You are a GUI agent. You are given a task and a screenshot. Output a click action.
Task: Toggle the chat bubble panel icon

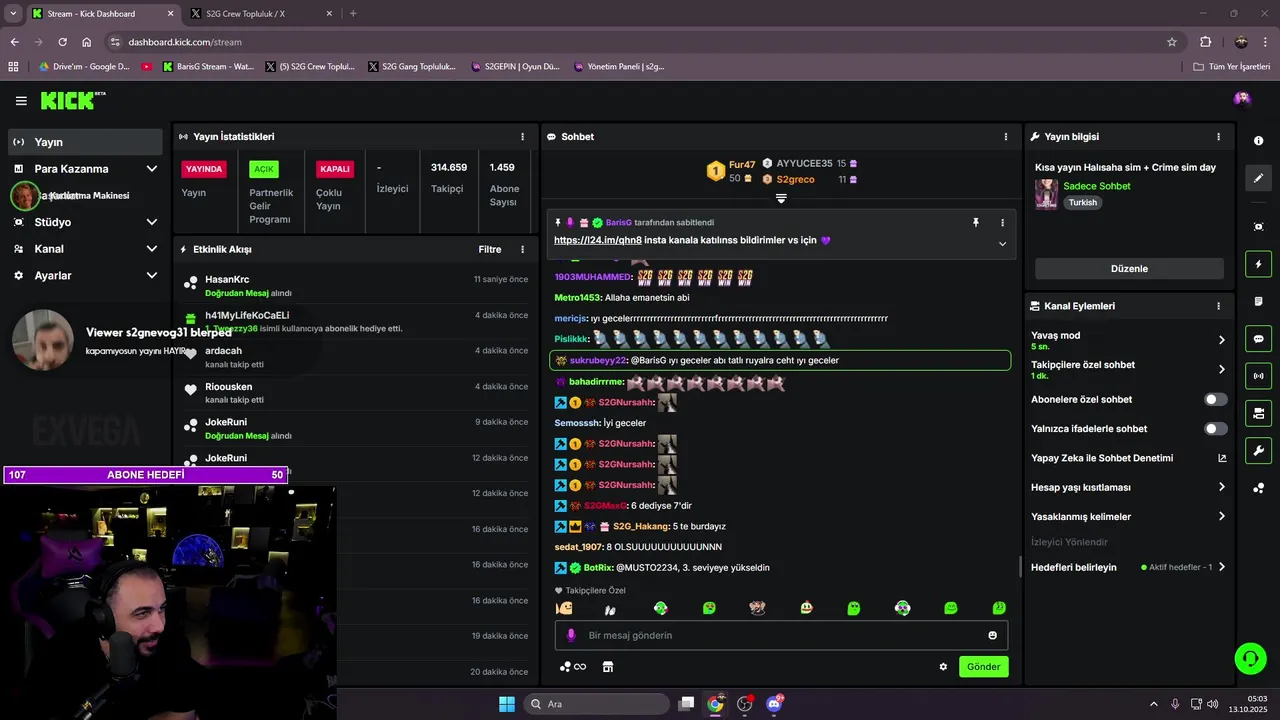(x=1258, y=339)
